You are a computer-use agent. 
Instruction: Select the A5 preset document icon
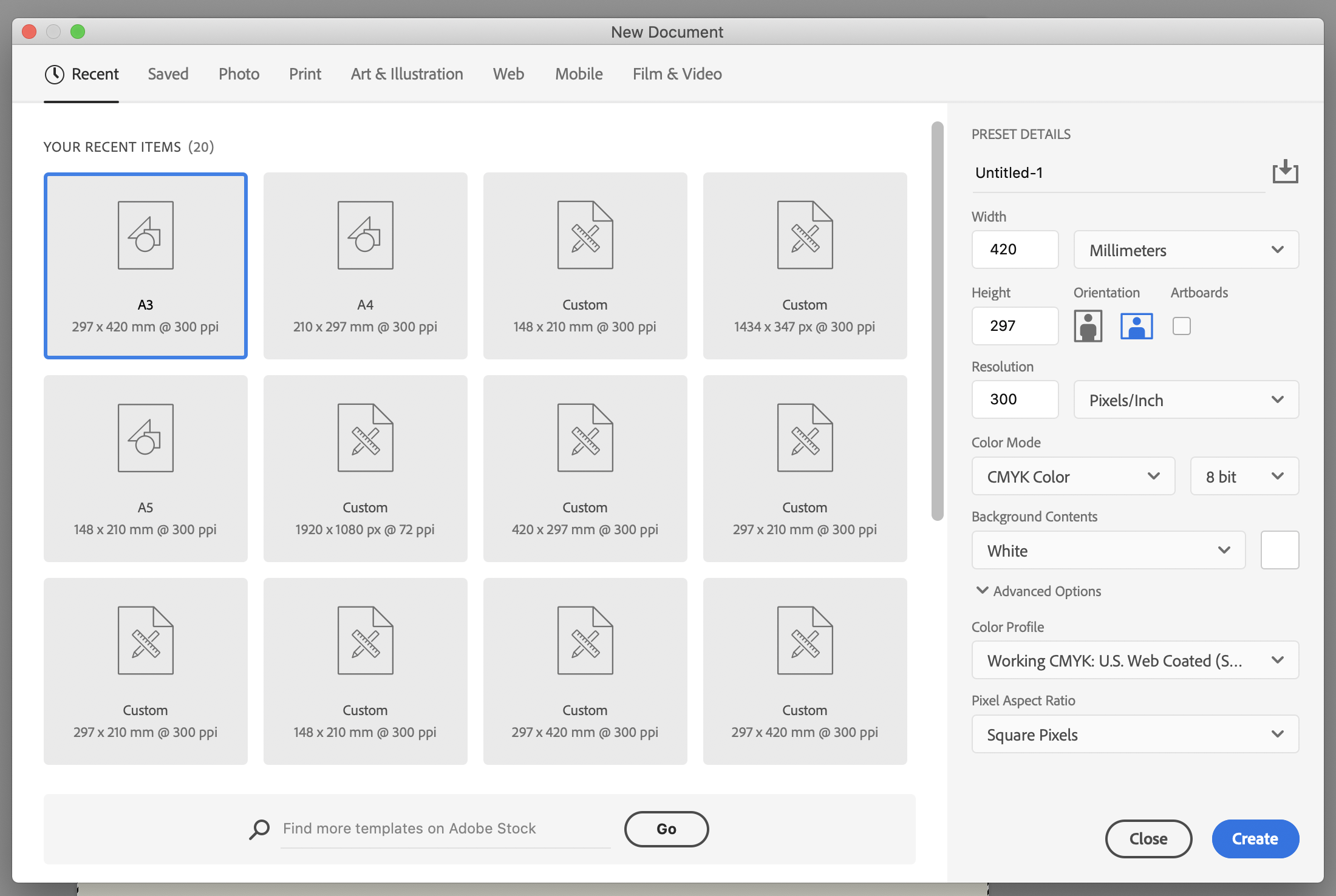coord(145,438)
